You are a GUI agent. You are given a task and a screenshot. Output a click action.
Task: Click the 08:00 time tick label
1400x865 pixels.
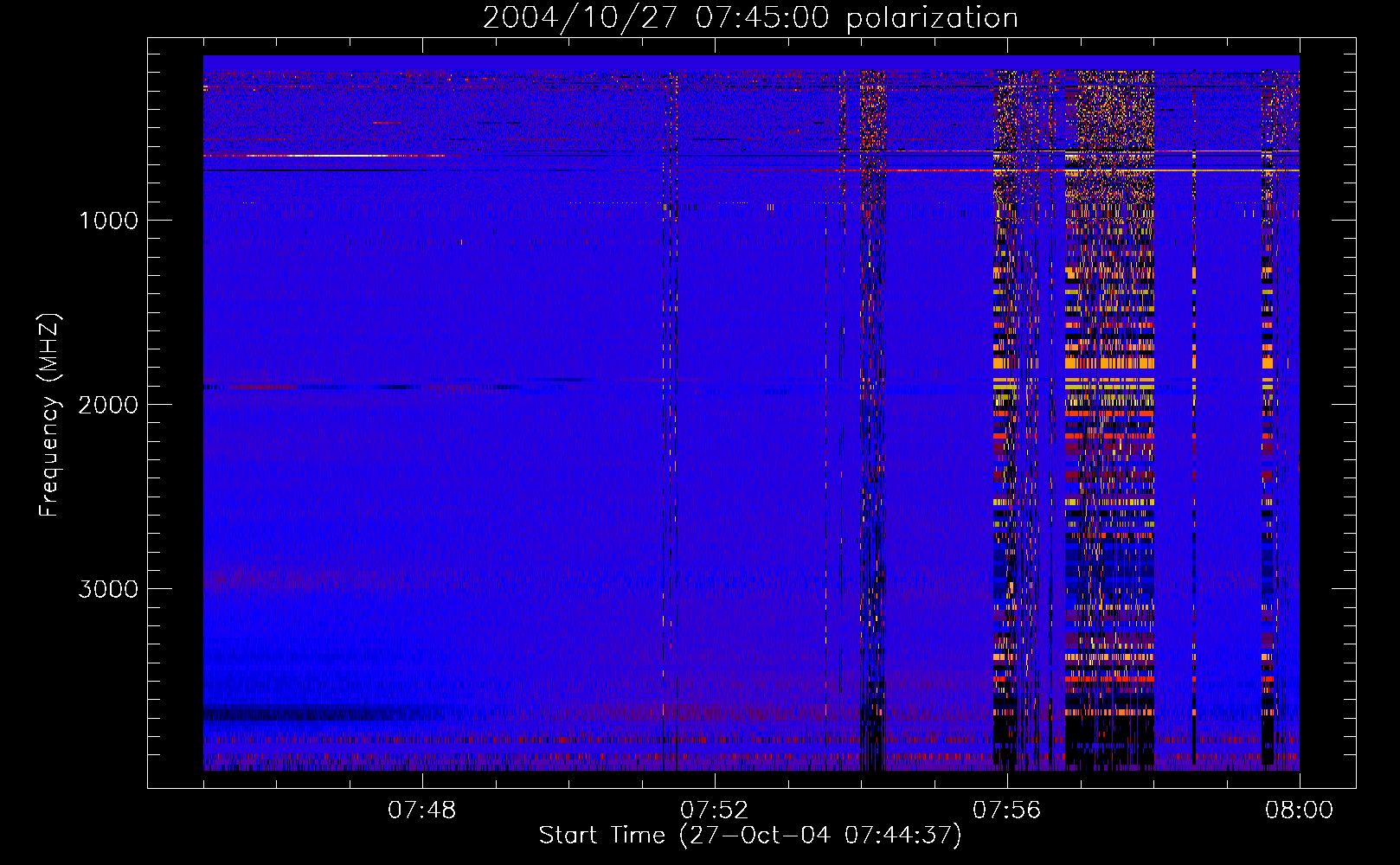pos(1299,811)
